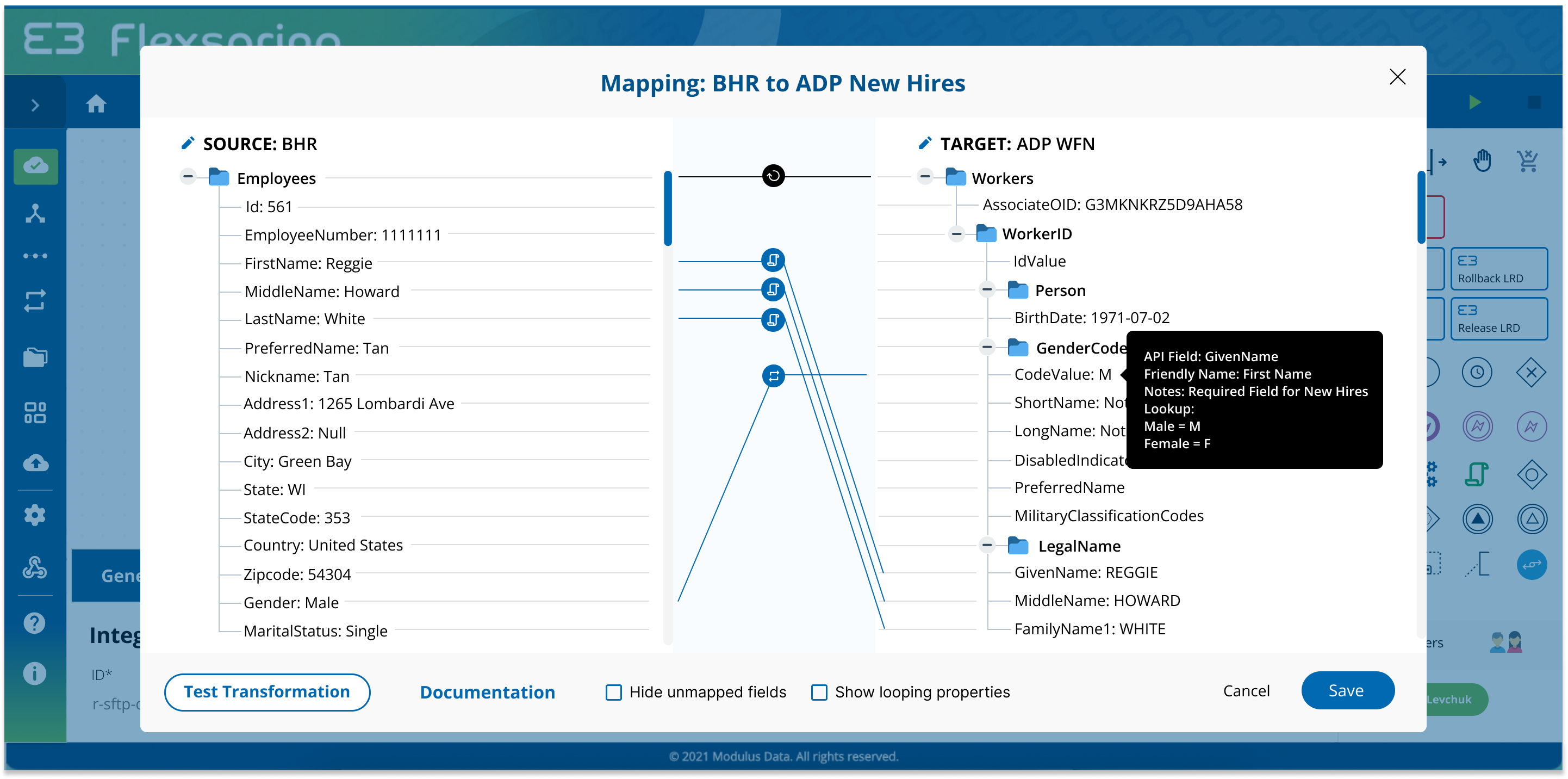Click the home icon in the top bar

pyautogui.click(x=96, y=104)
